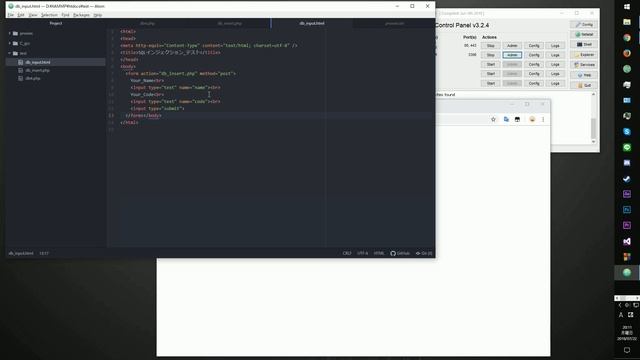The height and width of the screenshot is (360, 640).
Task: Open the Edit menu in Atom
Action: [21, 15]
